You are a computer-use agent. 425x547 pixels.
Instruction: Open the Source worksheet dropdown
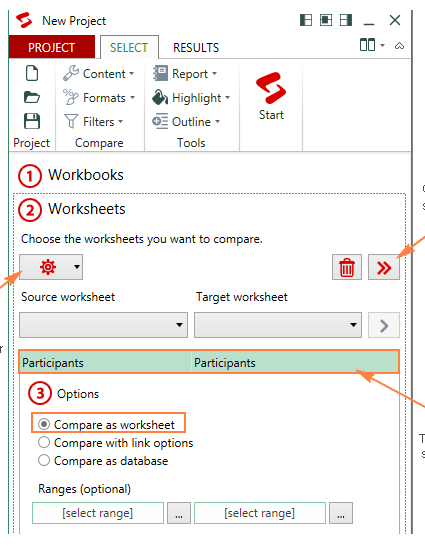point(103,325)
